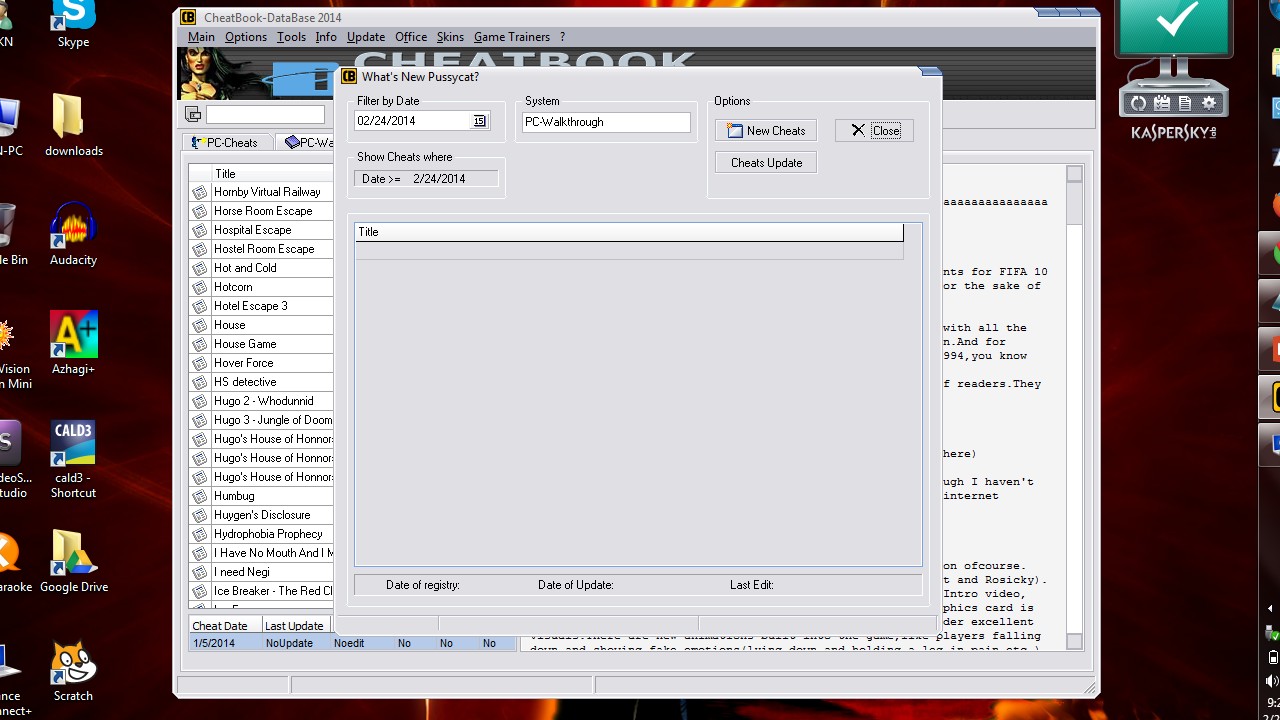Click the Hot and Cold entry icon
This screenshot has height=720, width=1280.
(x=200, y=268)
